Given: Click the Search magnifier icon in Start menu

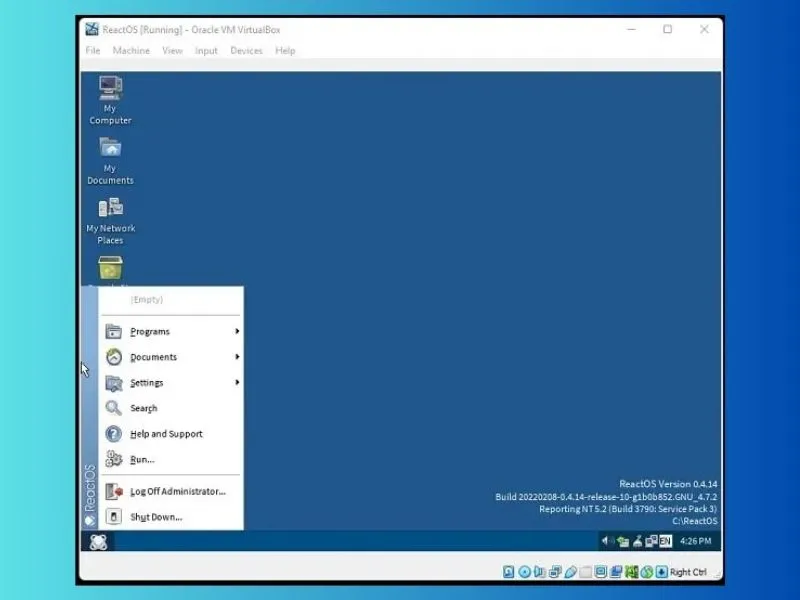Looking at the screenshot, I should point(113,408).
